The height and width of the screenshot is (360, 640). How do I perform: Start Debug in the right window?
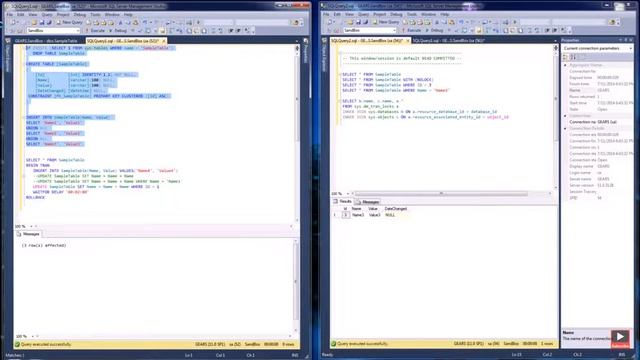coord(434,30)
